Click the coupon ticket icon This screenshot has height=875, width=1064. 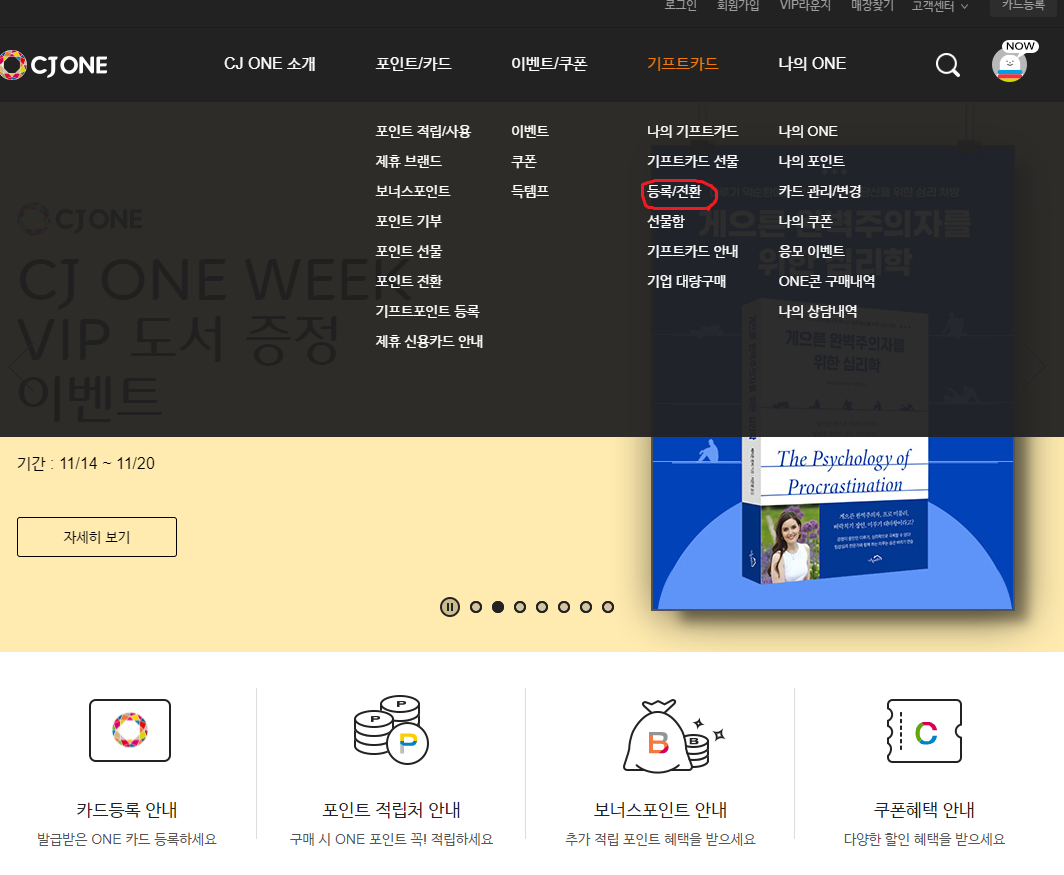click(x=924, y=731)
